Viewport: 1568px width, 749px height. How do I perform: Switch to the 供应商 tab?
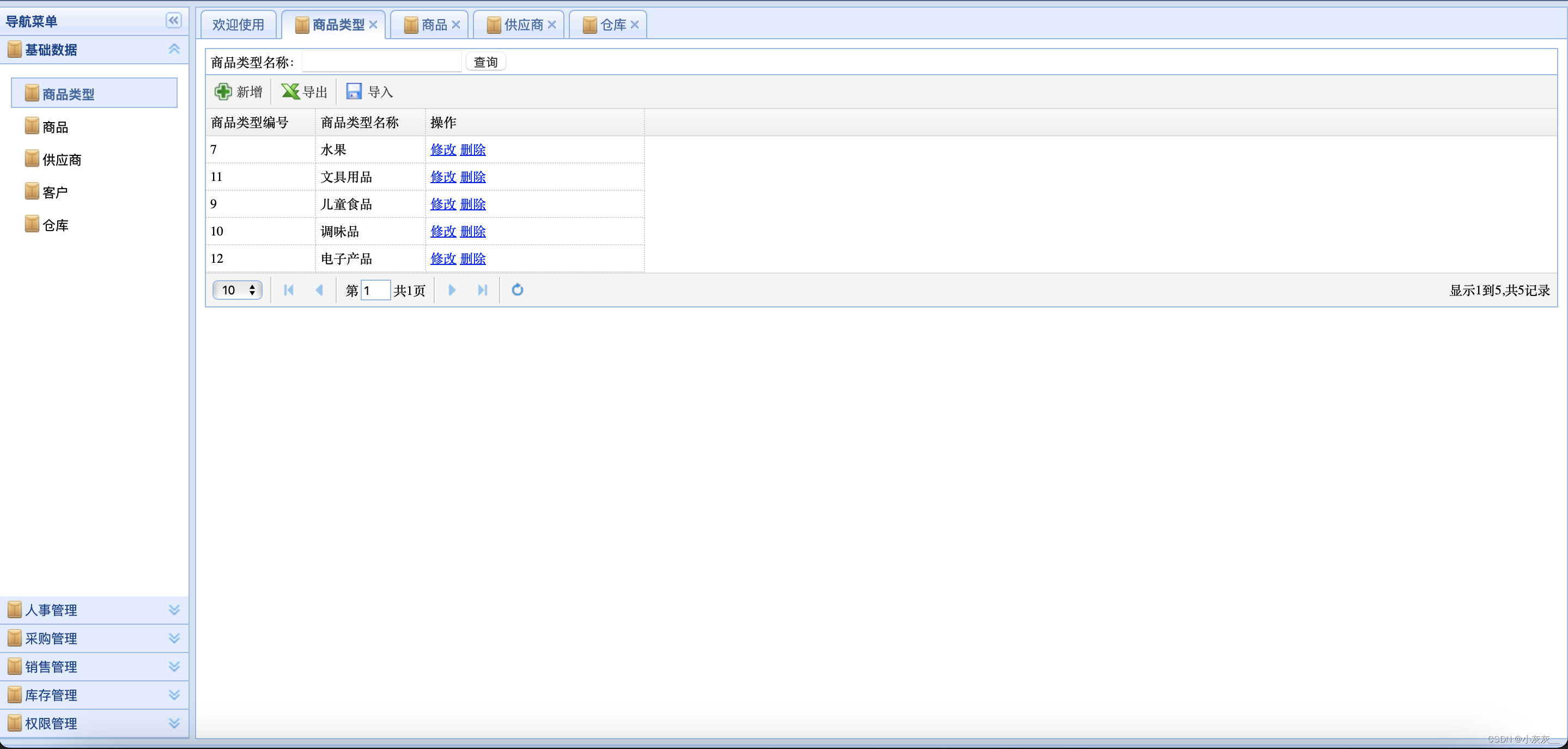click(523, 25)
